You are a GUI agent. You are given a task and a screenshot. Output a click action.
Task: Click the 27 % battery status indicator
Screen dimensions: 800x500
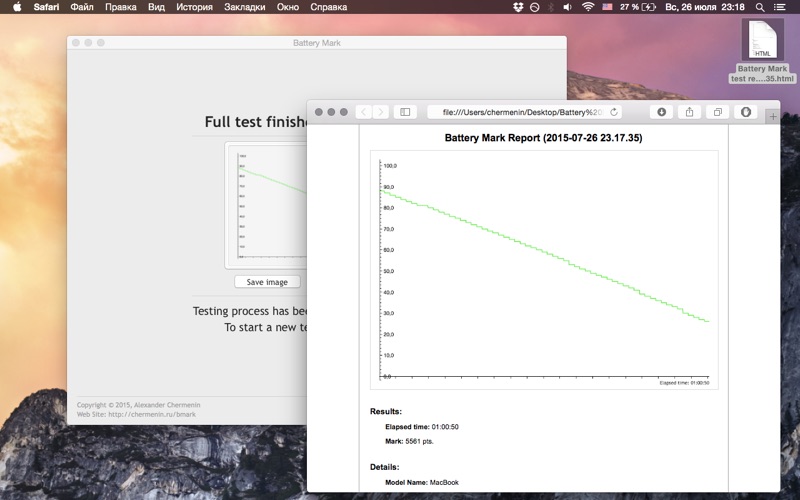pos(638,7)
